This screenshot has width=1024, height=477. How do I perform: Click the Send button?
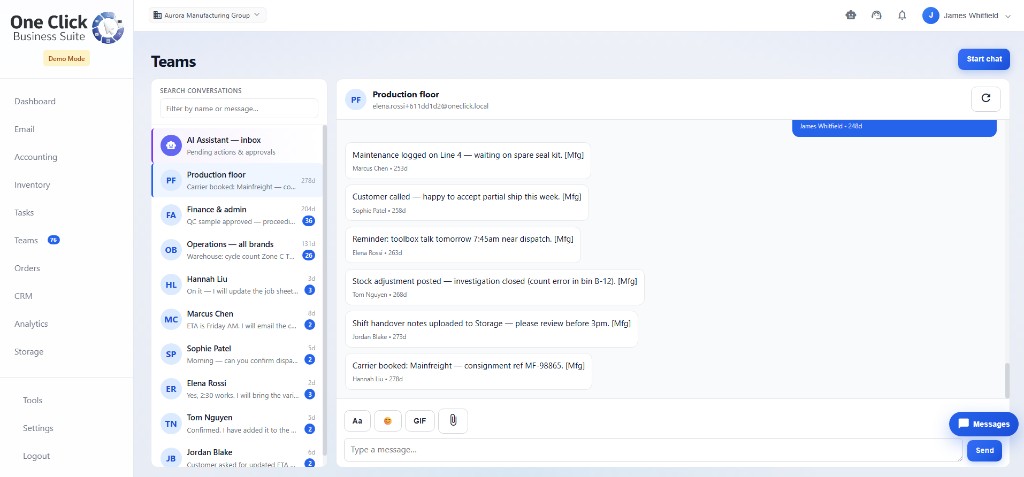pos(984,450)
